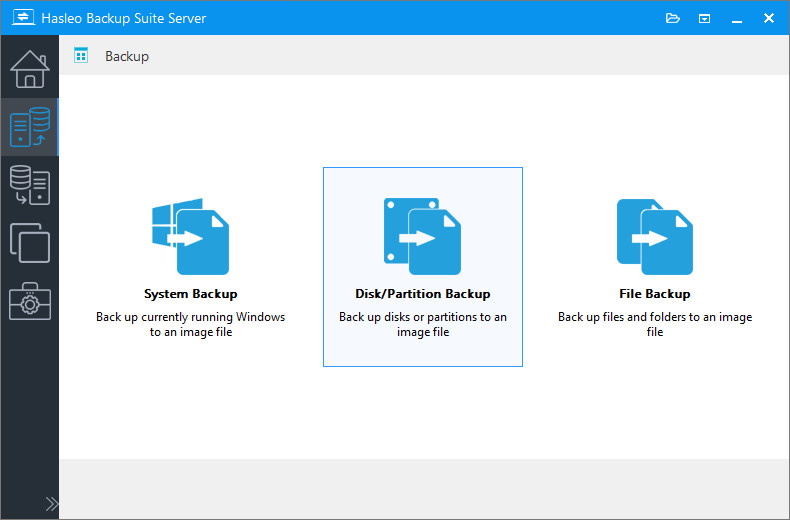The height and width of the screenshot is (520, 790).
Task: Open the Tools toolbox sidebar icon
Action: [30, 301]
